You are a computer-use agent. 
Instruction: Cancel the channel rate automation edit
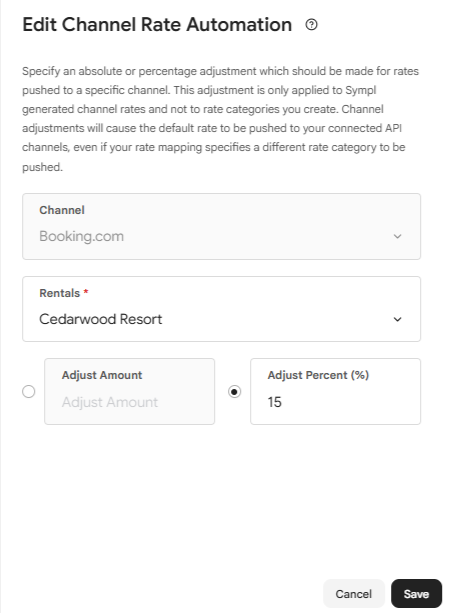[x=354, y=594]
